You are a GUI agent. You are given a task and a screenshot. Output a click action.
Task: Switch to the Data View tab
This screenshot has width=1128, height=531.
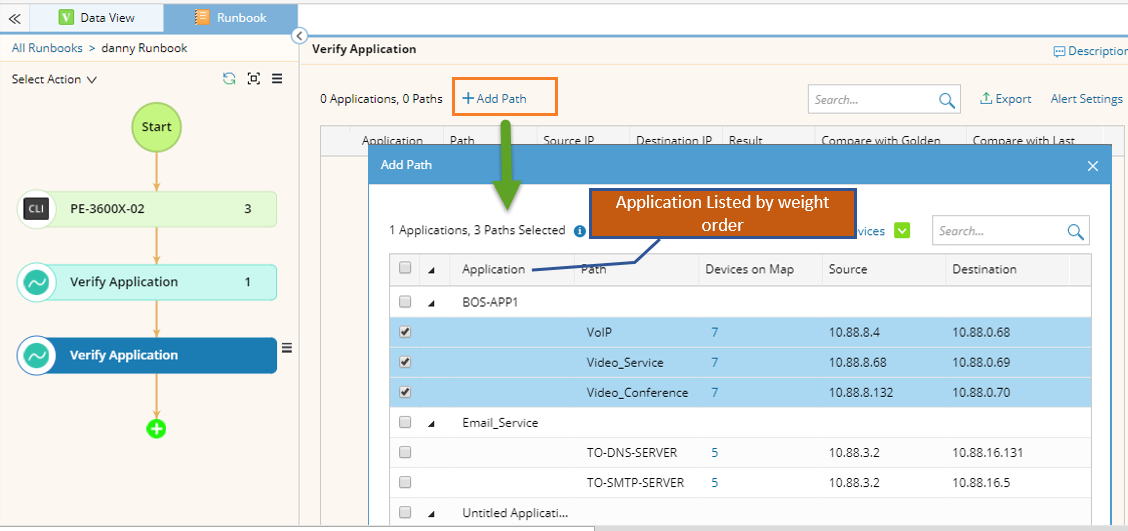97,18
